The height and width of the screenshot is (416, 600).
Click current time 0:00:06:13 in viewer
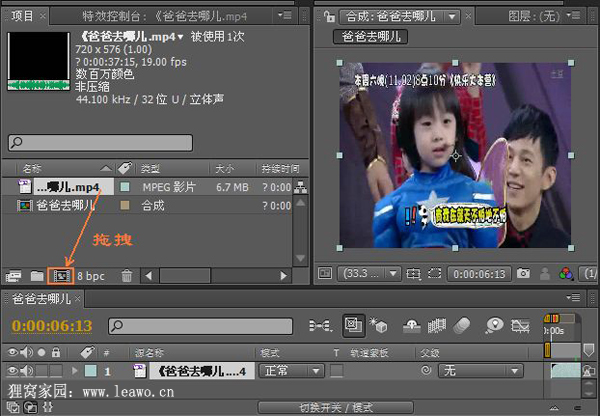click(479, 274)
